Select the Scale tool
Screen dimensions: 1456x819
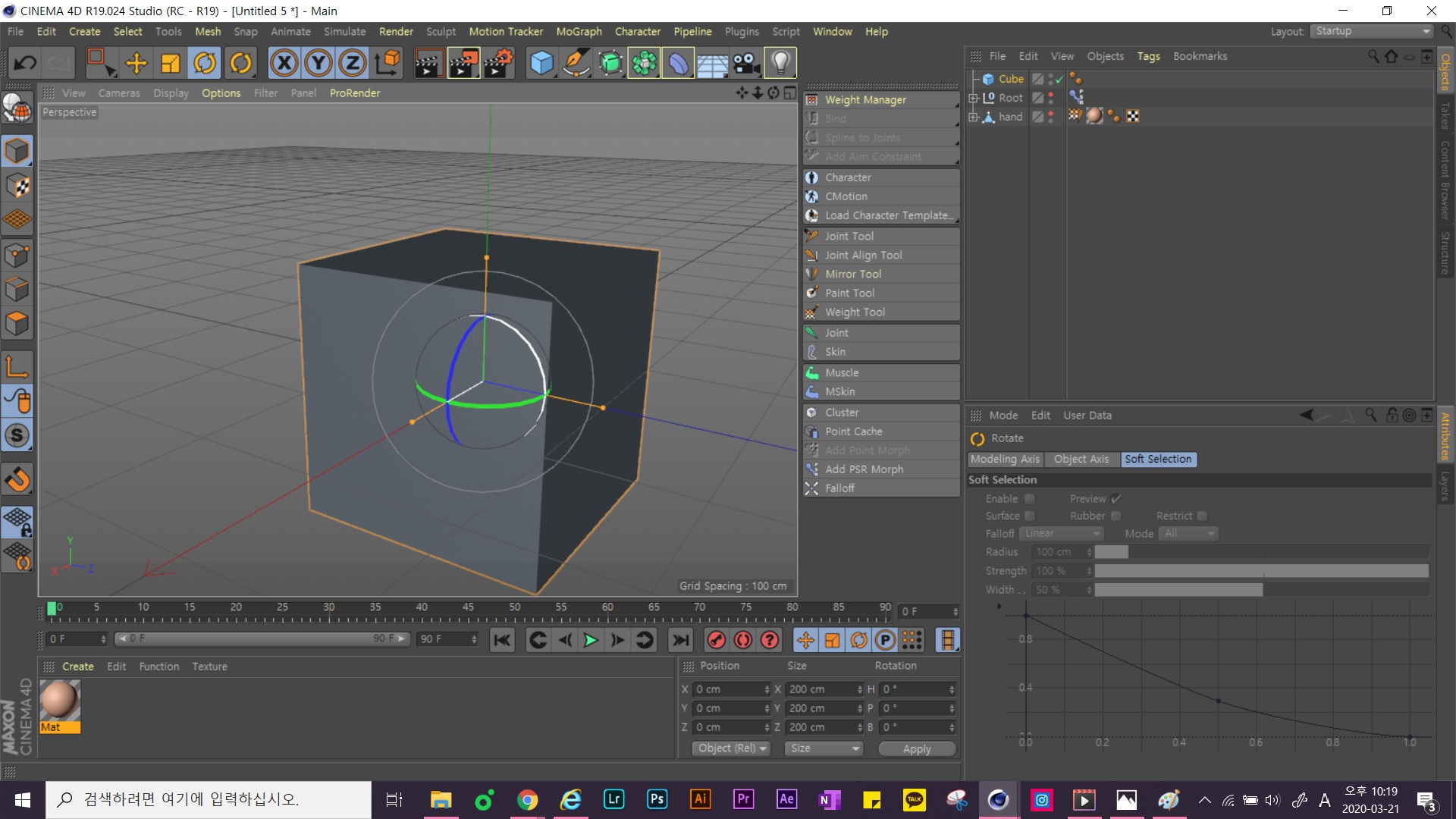pyautogui.click(x=170, y=63)
